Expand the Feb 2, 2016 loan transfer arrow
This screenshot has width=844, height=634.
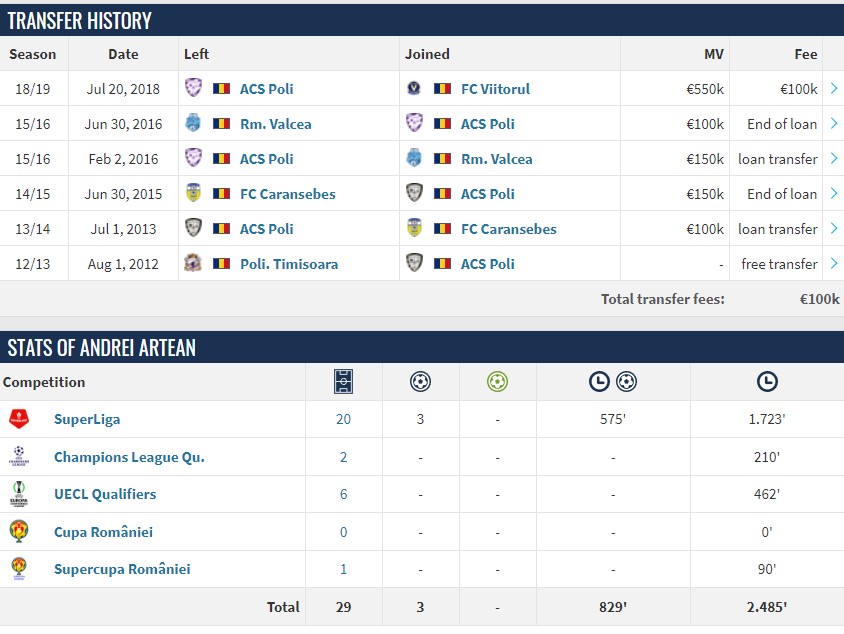pyautogui.click(x=833, y=159)
